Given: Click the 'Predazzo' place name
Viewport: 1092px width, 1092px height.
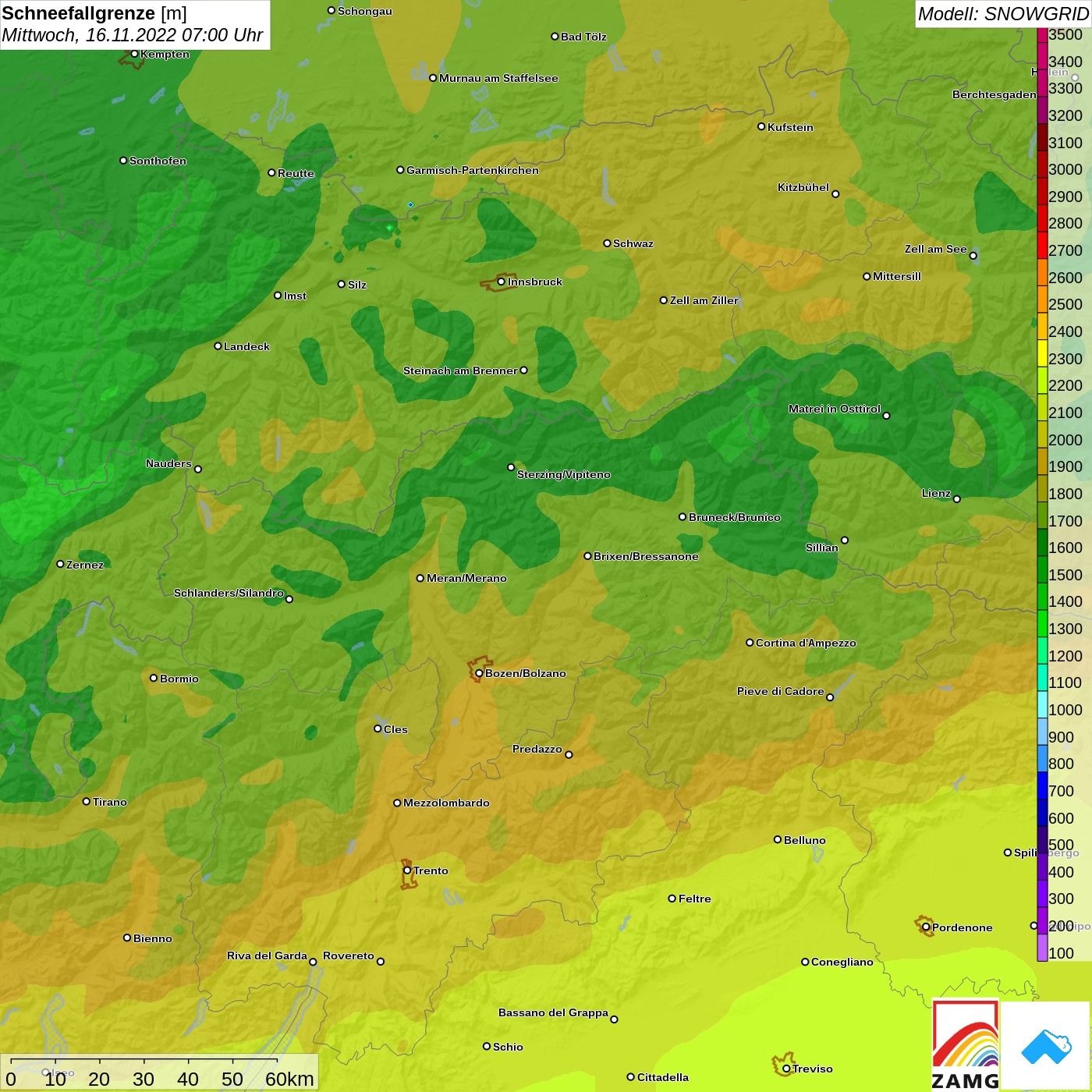Looking at the screenshot, I should (537, 749).
